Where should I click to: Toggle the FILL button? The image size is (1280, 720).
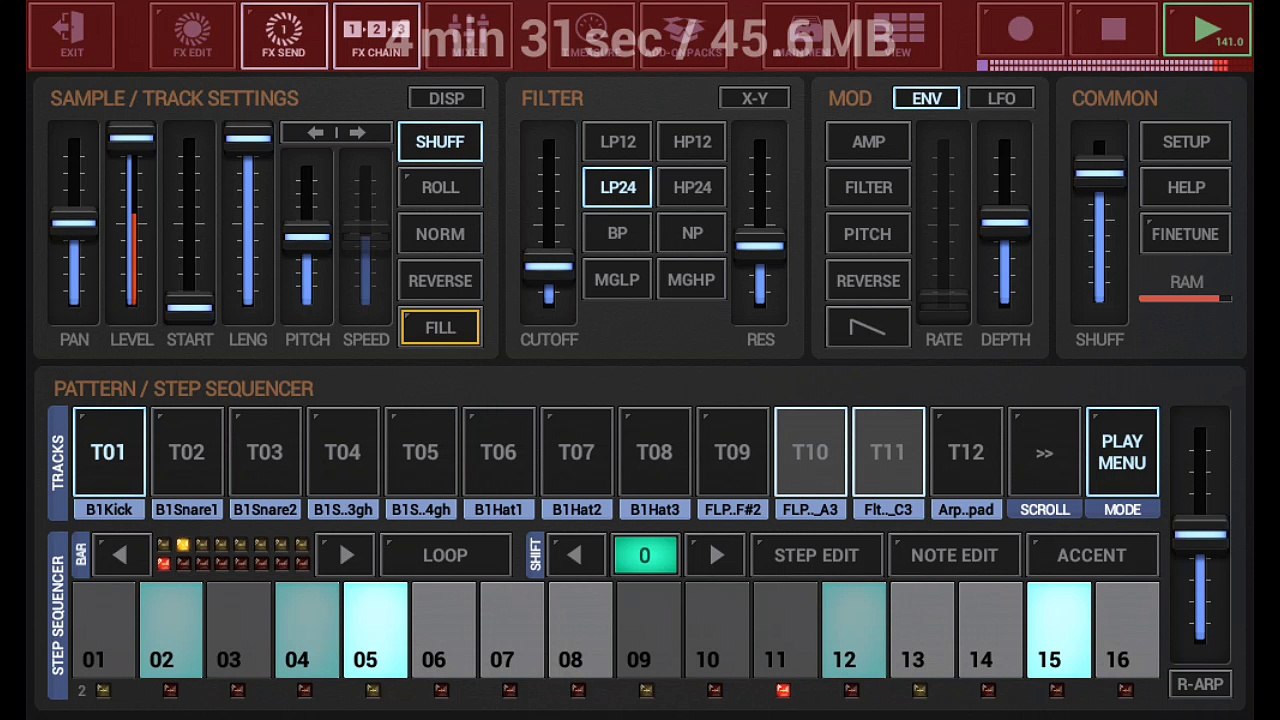pyautogui.click(x=440, y=327)
